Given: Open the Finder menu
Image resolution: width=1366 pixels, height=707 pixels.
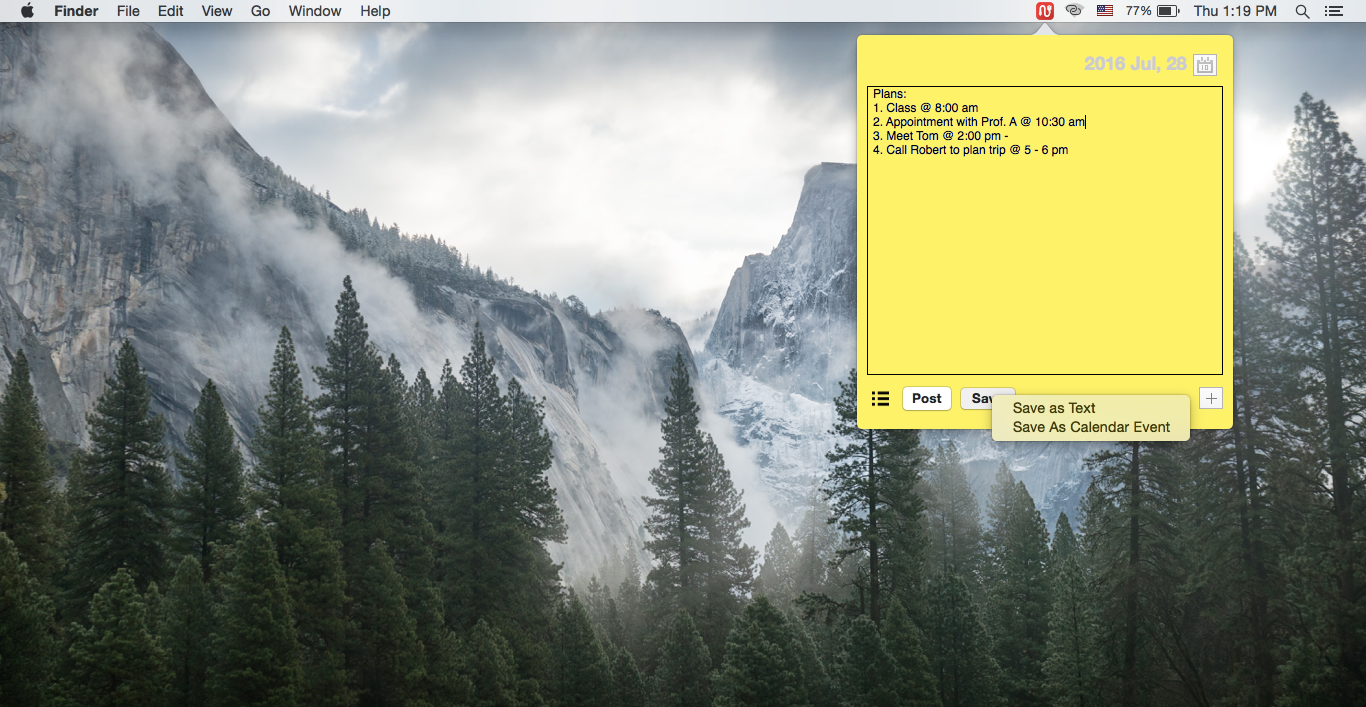Looking at the screenshot, I should (76, 11).
